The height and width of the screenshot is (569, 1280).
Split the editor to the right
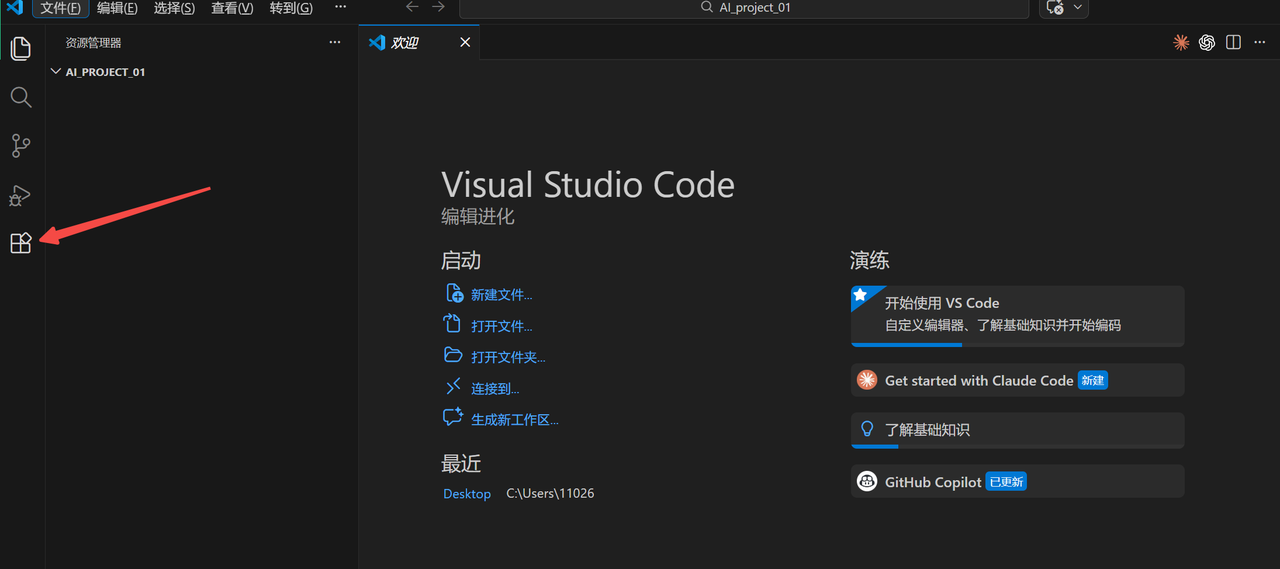(1233, 42)
